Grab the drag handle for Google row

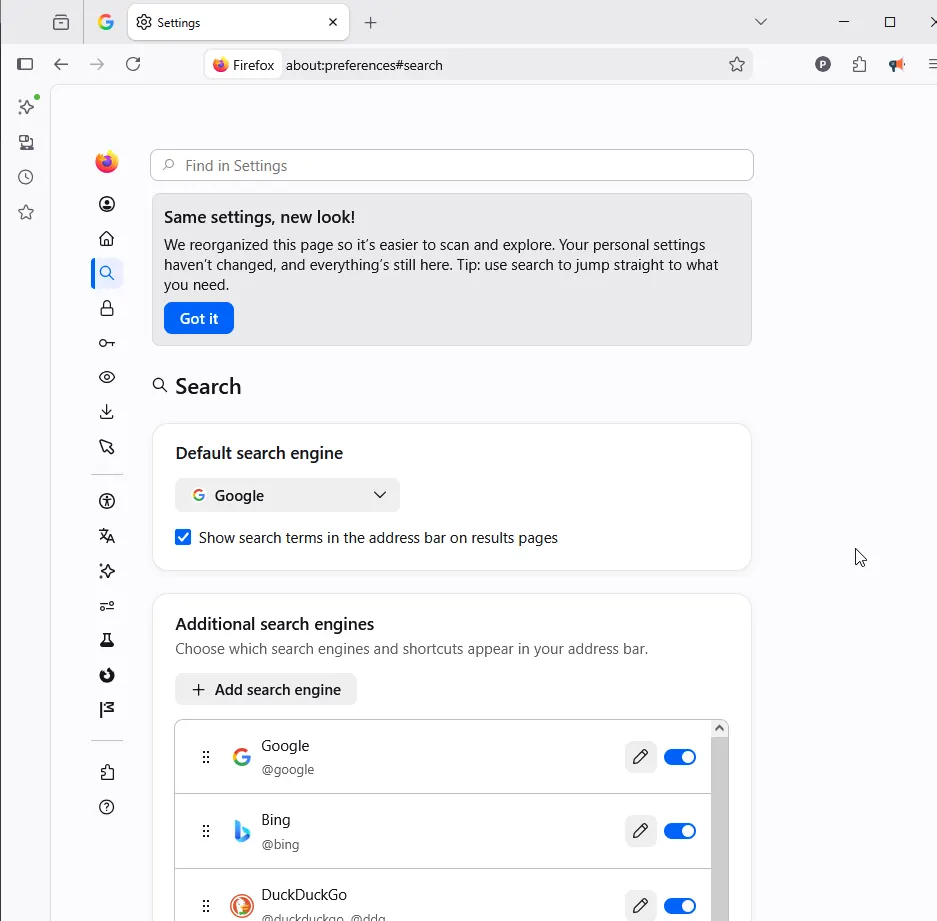(206, 757)
